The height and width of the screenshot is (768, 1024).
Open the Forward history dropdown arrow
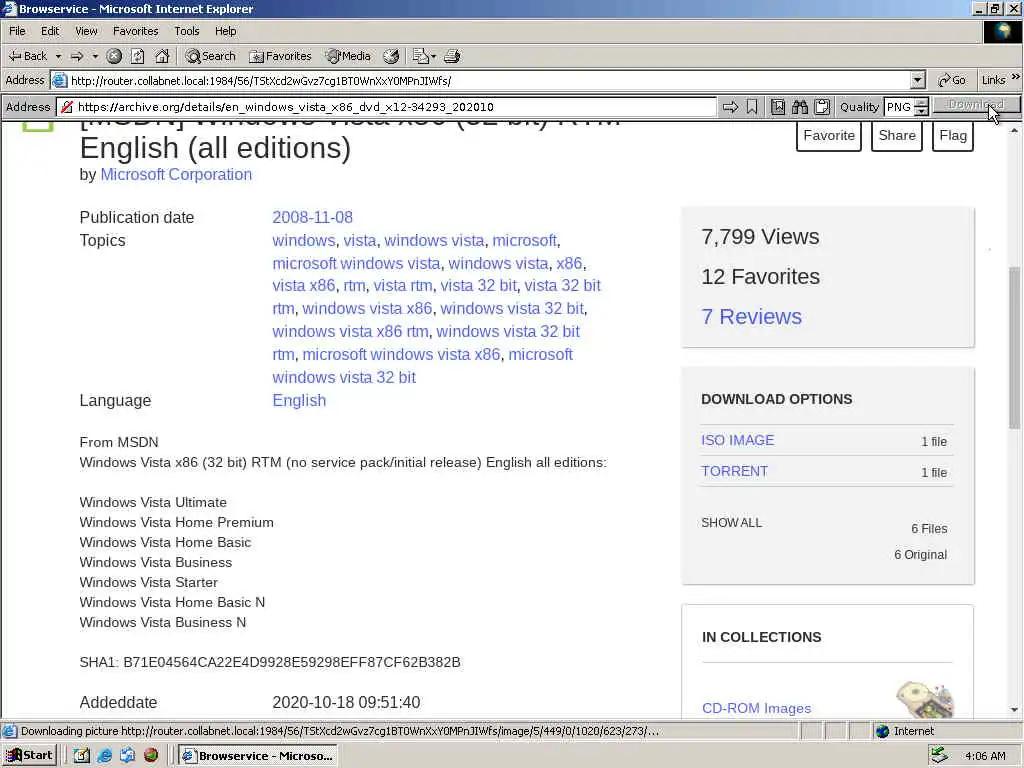[x=95, y=56]
